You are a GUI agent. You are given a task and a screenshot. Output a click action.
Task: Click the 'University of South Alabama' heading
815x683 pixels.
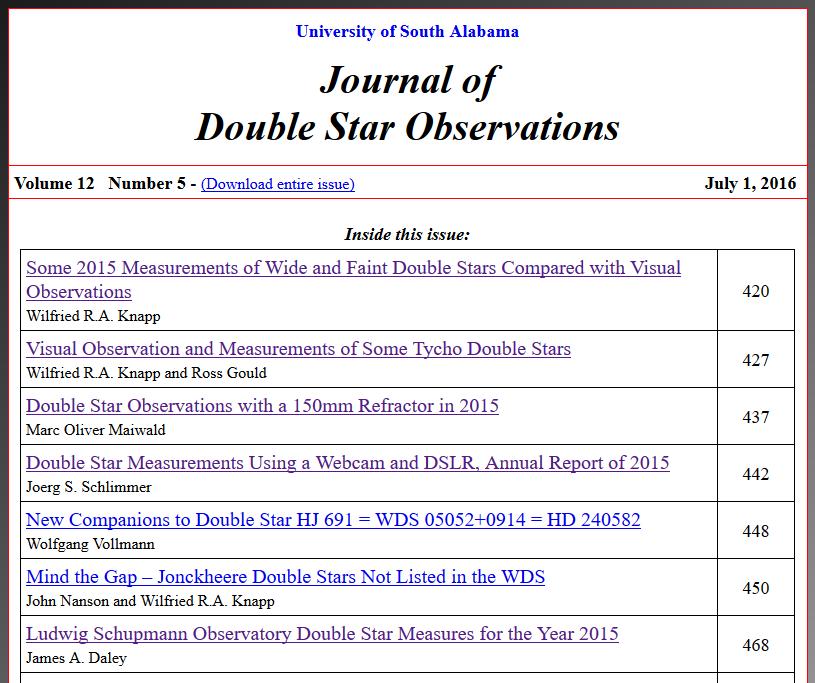[x=408, y=31]
